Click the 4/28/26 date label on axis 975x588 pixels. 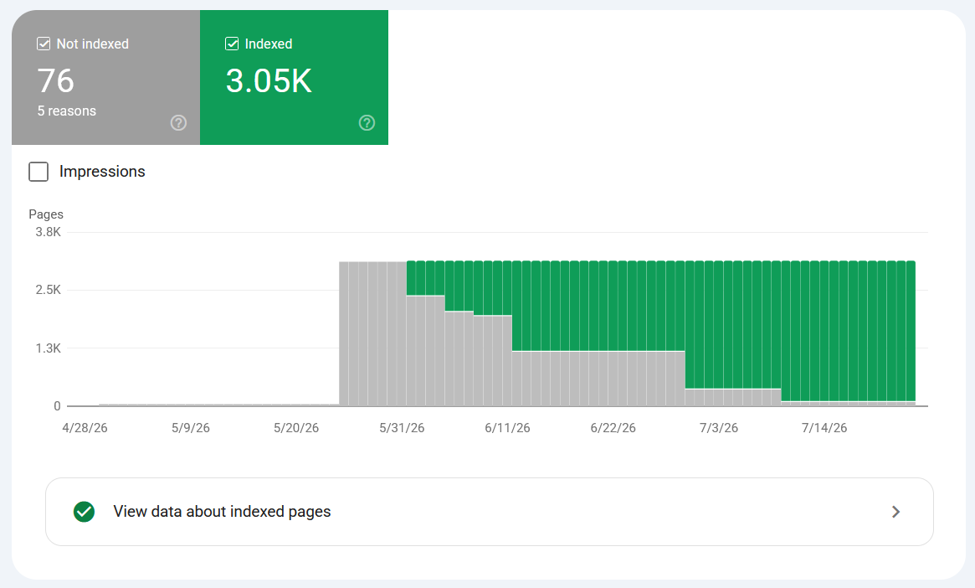85,428
